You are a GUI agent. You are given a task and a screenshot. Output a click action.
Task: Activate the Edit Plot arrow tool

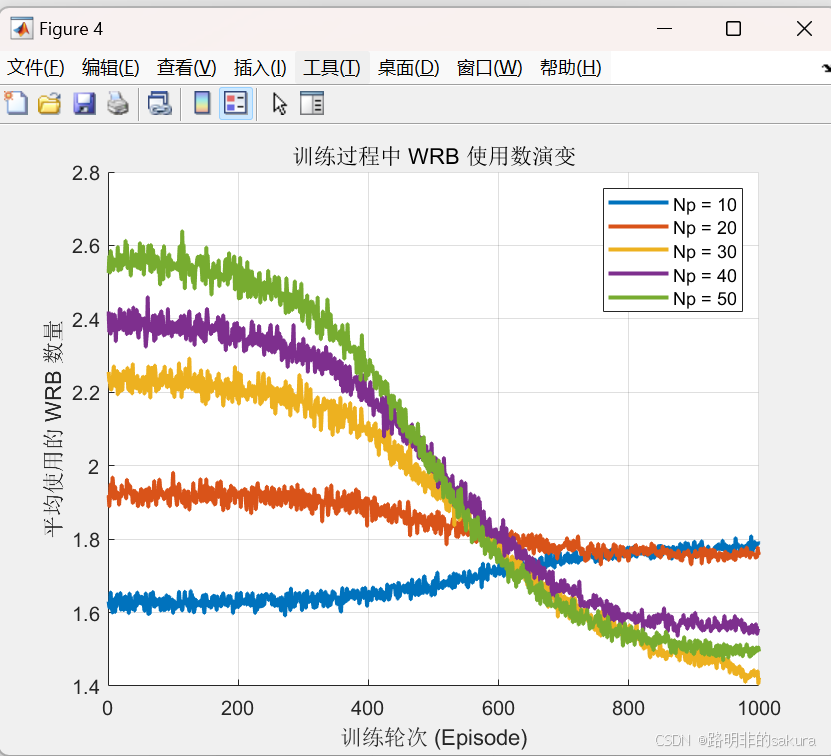click(x=279, y=103)
